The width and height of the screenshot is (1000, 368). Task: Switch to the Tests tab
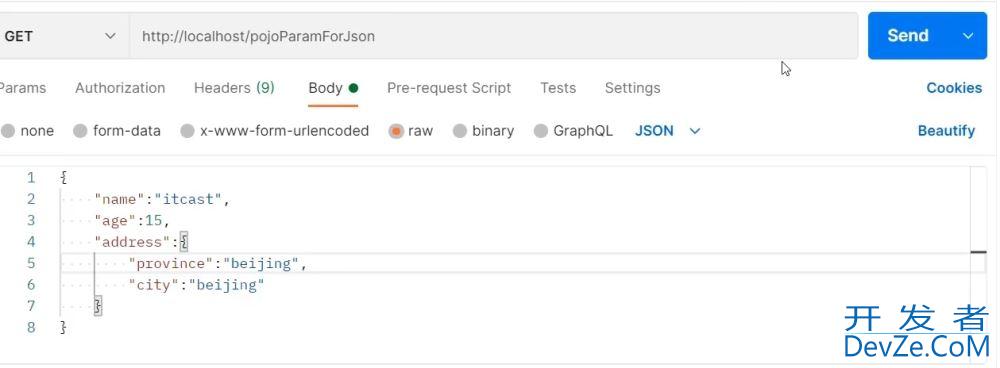pos(558,88)
